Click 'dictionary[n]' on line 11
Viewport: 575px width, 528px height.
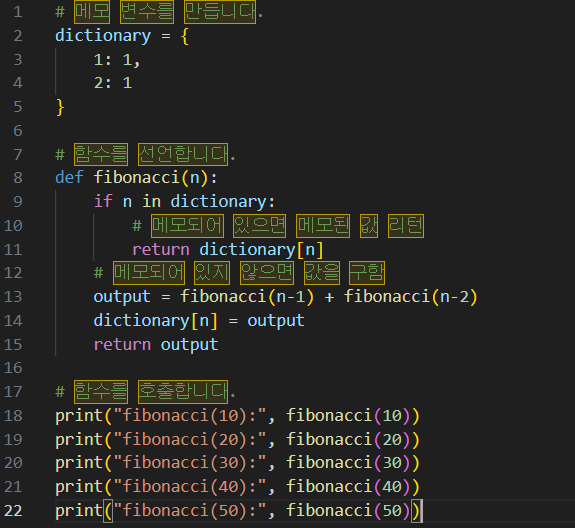[261, 250]
